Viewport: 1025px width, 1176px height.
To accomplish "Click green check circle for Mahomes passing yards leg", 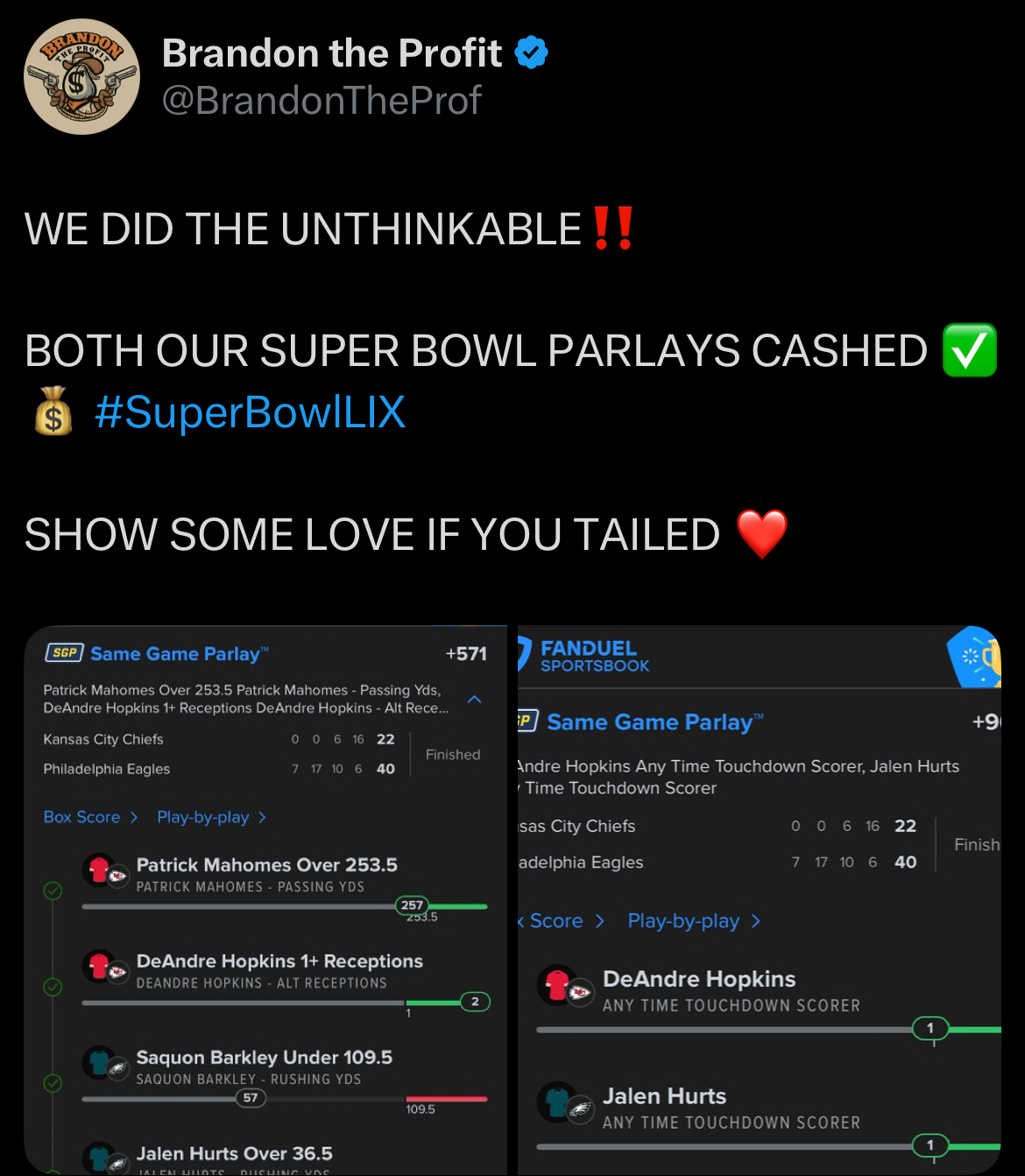I will 53,891.
